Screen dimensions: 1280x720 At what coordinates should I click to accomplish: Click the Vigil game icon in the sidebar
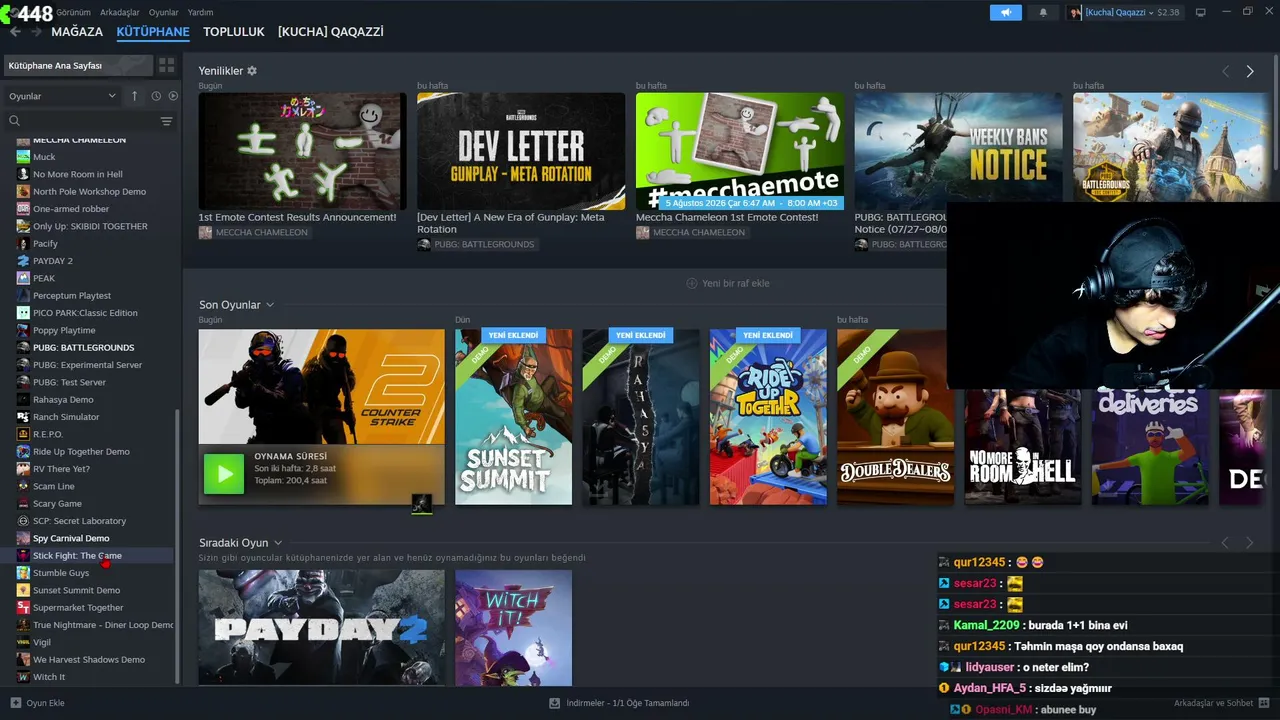click(x=23, y=642)
